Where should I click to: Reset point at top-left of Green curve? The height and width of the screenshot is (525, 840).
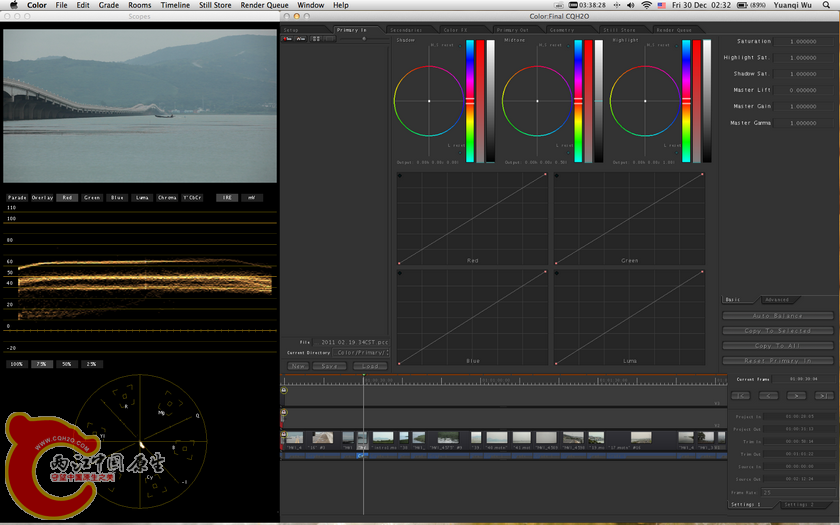pyautogui.click(x=557, y=176)
